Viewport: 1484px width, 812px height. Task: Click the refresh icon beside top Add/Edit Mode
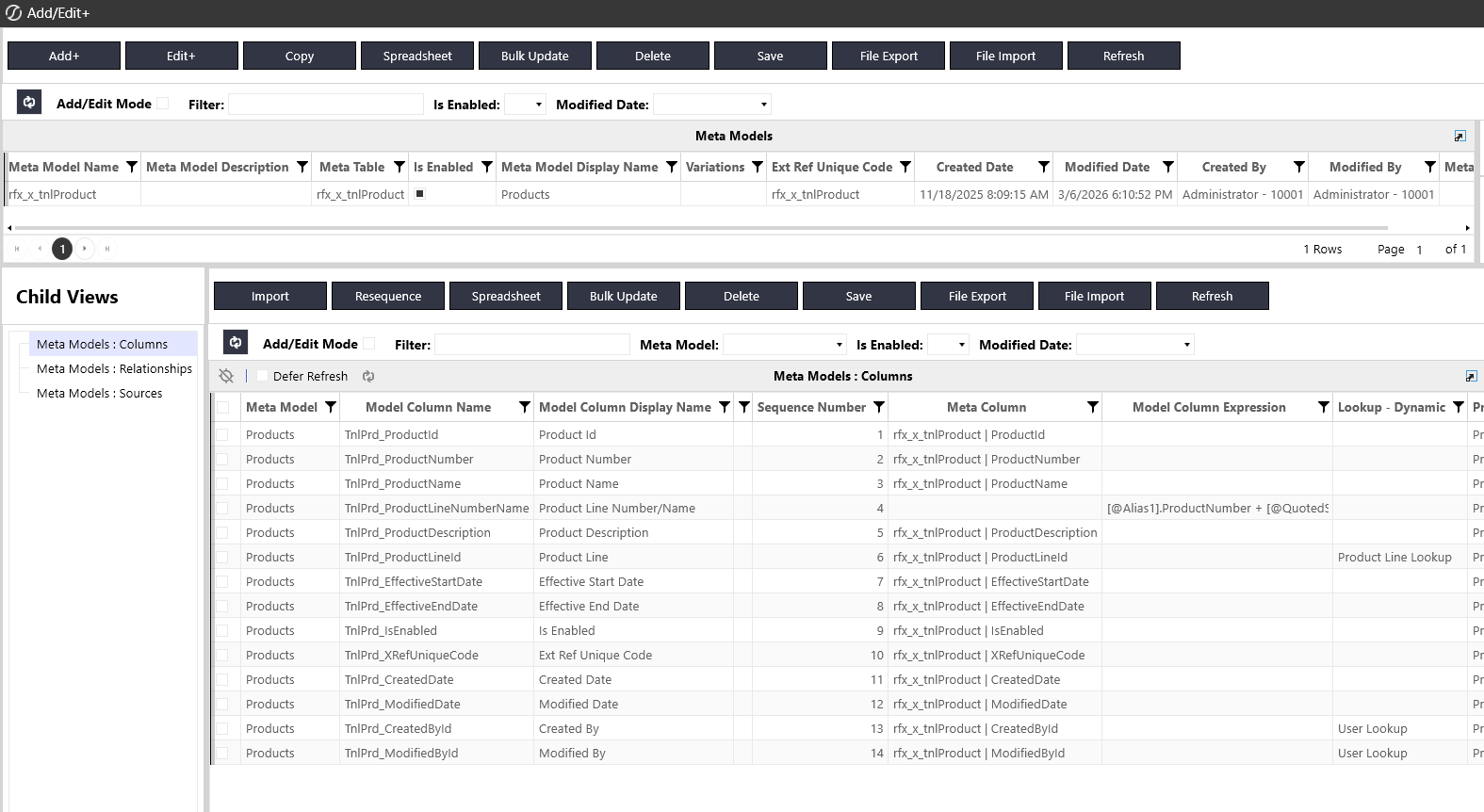click(29, 103)
